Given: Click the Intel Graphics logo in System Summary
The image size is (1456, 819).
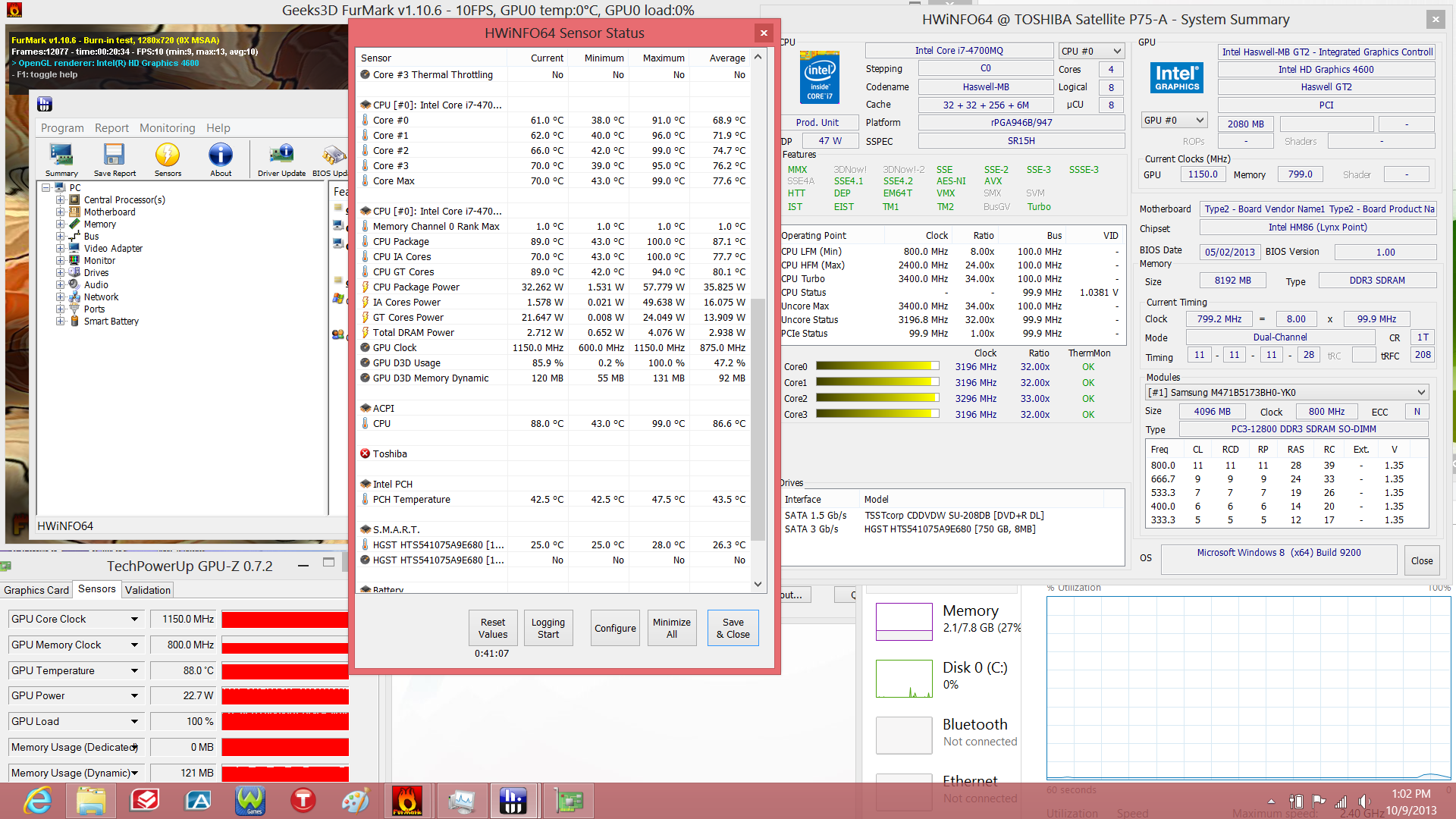Looking at the screenshot, I should coord(1177,77).
